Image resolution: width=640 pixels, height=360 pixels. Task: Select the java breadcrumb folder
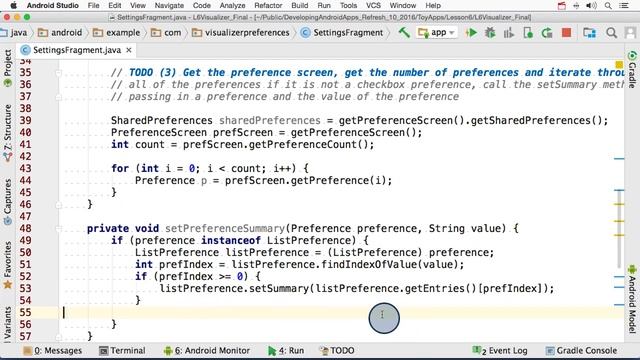point(15,33)
